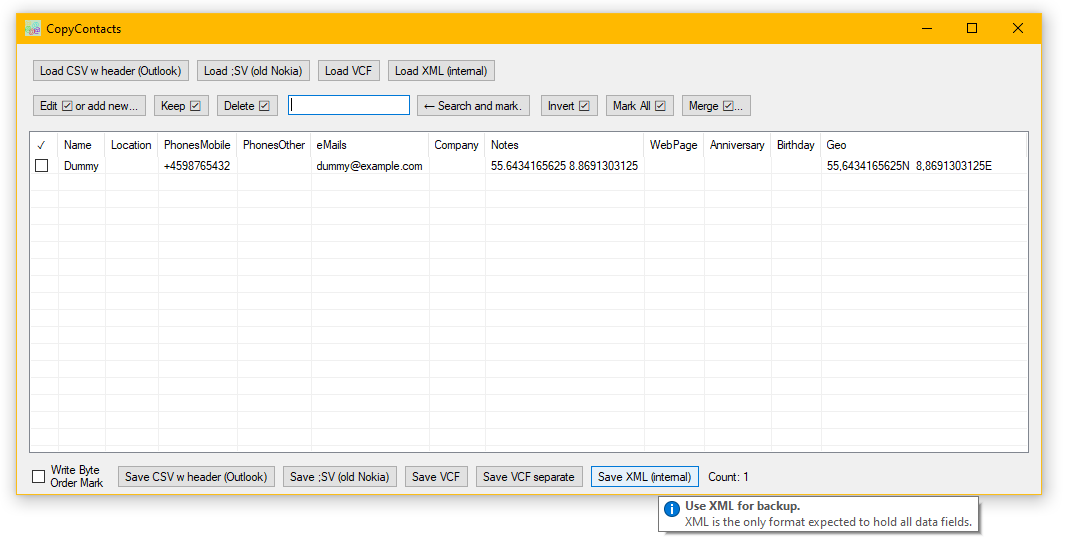Viewport: 1070px width, 544px height.
Task: Close the CopyContacts window
Action: 1017,28
